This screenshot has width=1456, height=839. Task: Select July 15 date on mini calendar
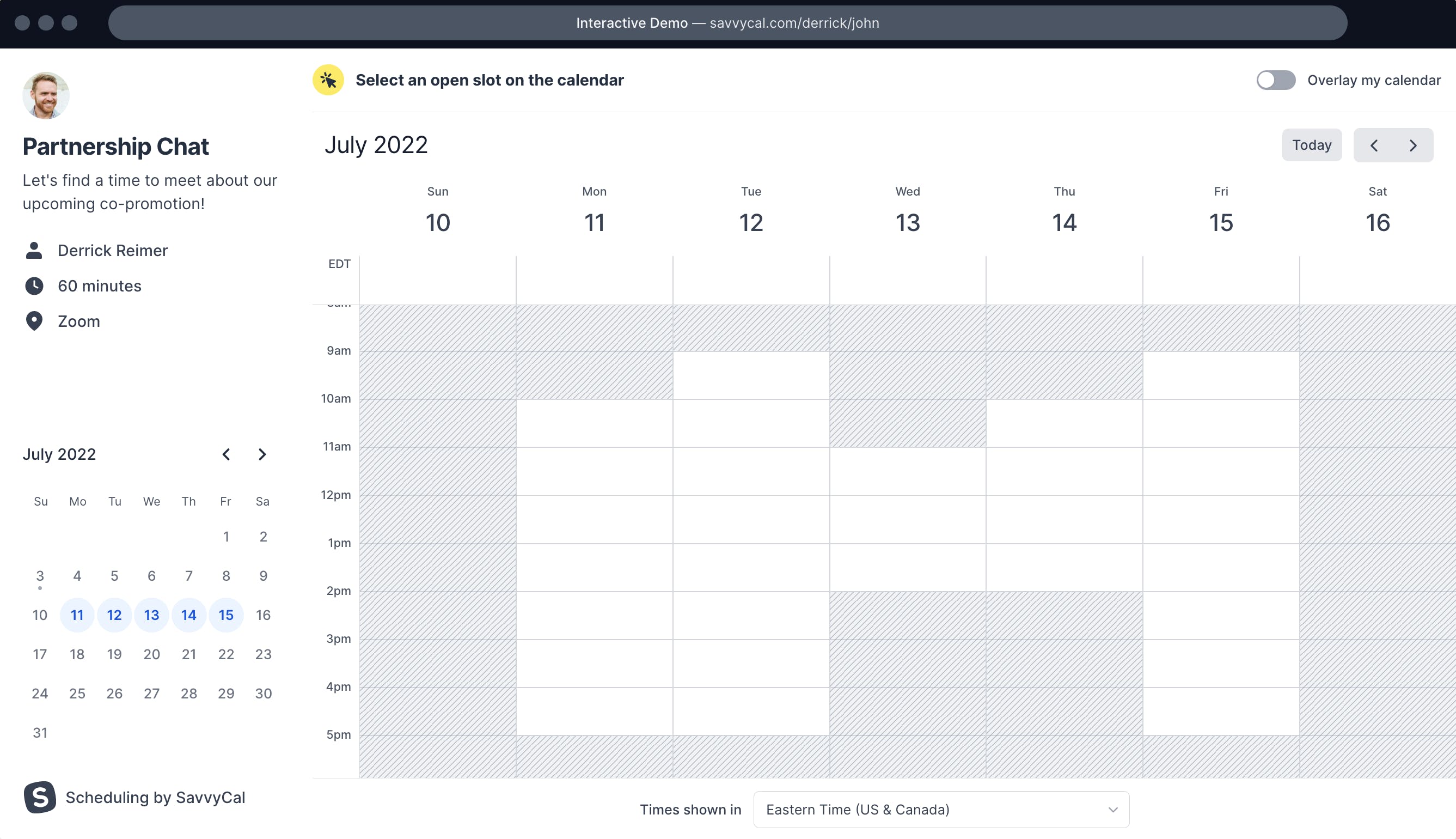(226, 614)
